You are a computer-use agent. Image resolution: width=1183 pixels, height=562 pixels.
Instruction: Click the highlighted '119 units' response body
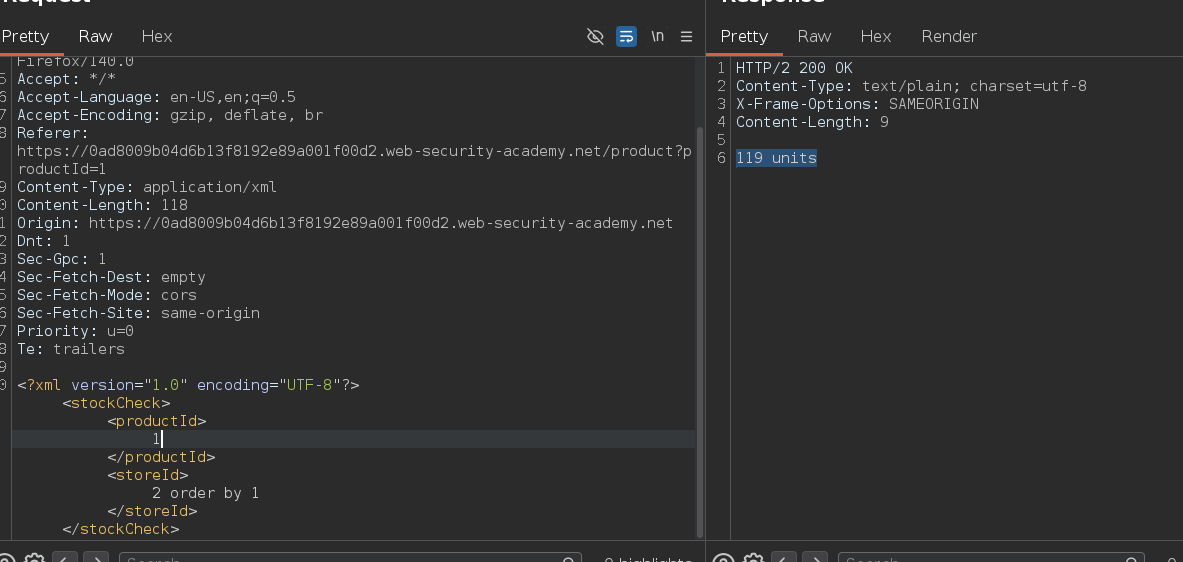point(776,158)
